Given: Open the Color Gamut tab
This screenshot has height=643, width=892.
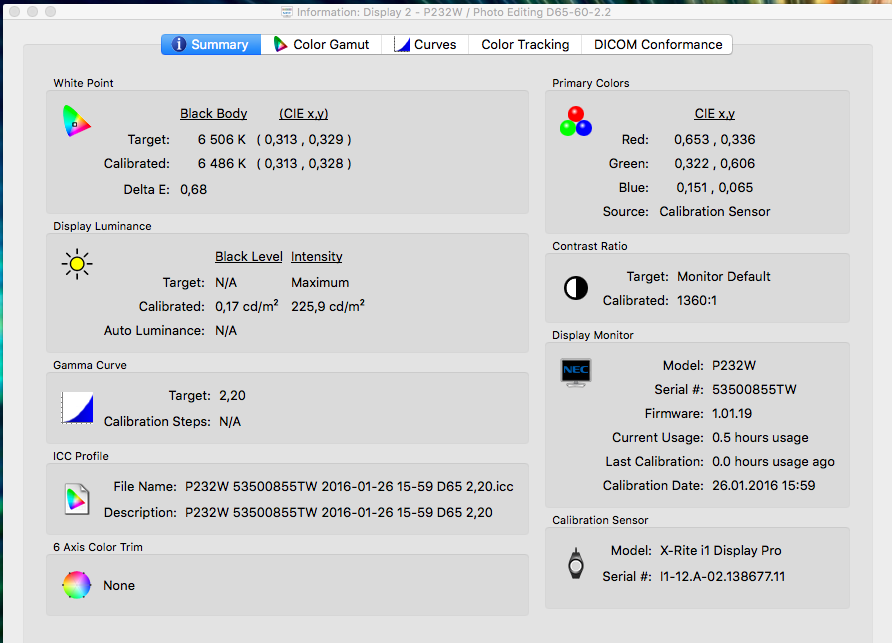Looking at the screenshot, I should [x=321, y=45].
